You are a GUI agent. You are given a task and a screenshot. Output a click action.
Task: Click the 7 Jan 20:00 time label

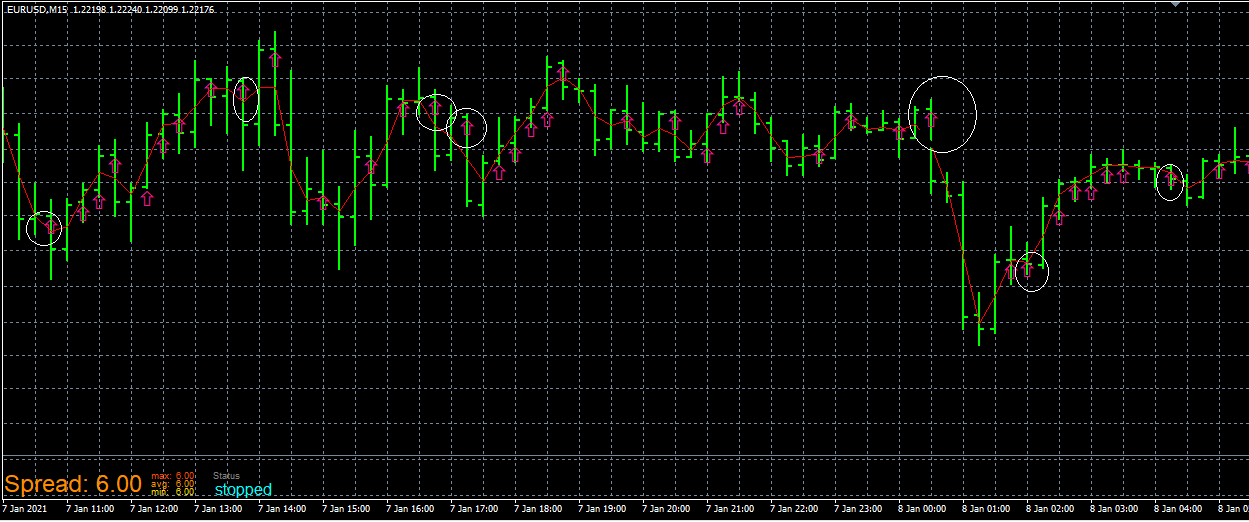tap(666, 509)
